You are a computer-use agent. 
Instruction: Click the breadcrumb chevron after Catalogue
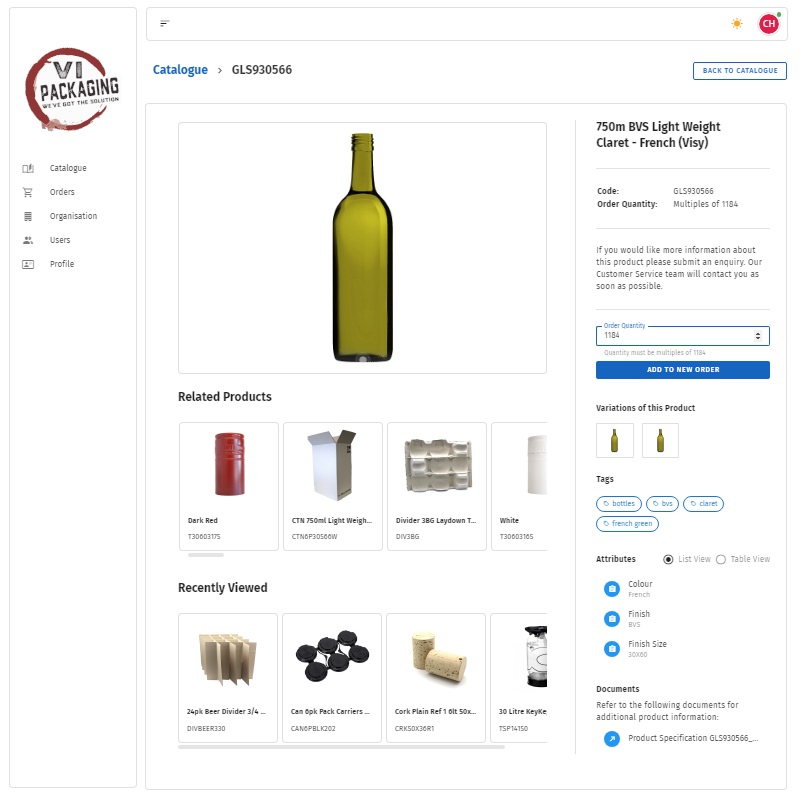point(220,70)
